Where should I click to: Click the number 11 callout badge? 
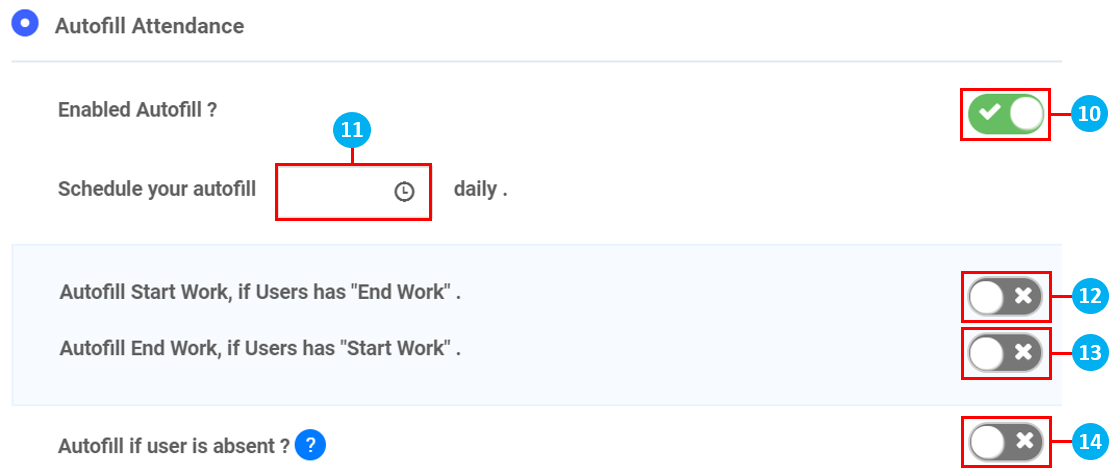352,129
